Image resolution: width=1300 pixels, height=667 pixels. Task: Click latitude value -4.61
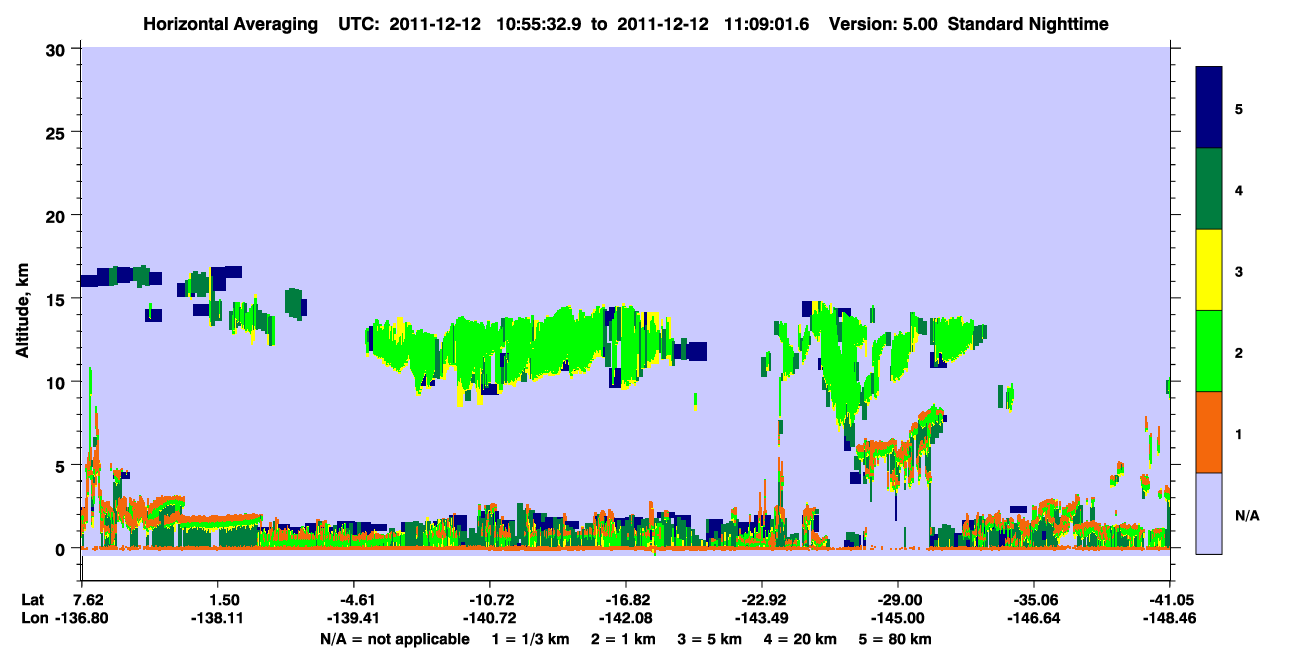point(354,599)
